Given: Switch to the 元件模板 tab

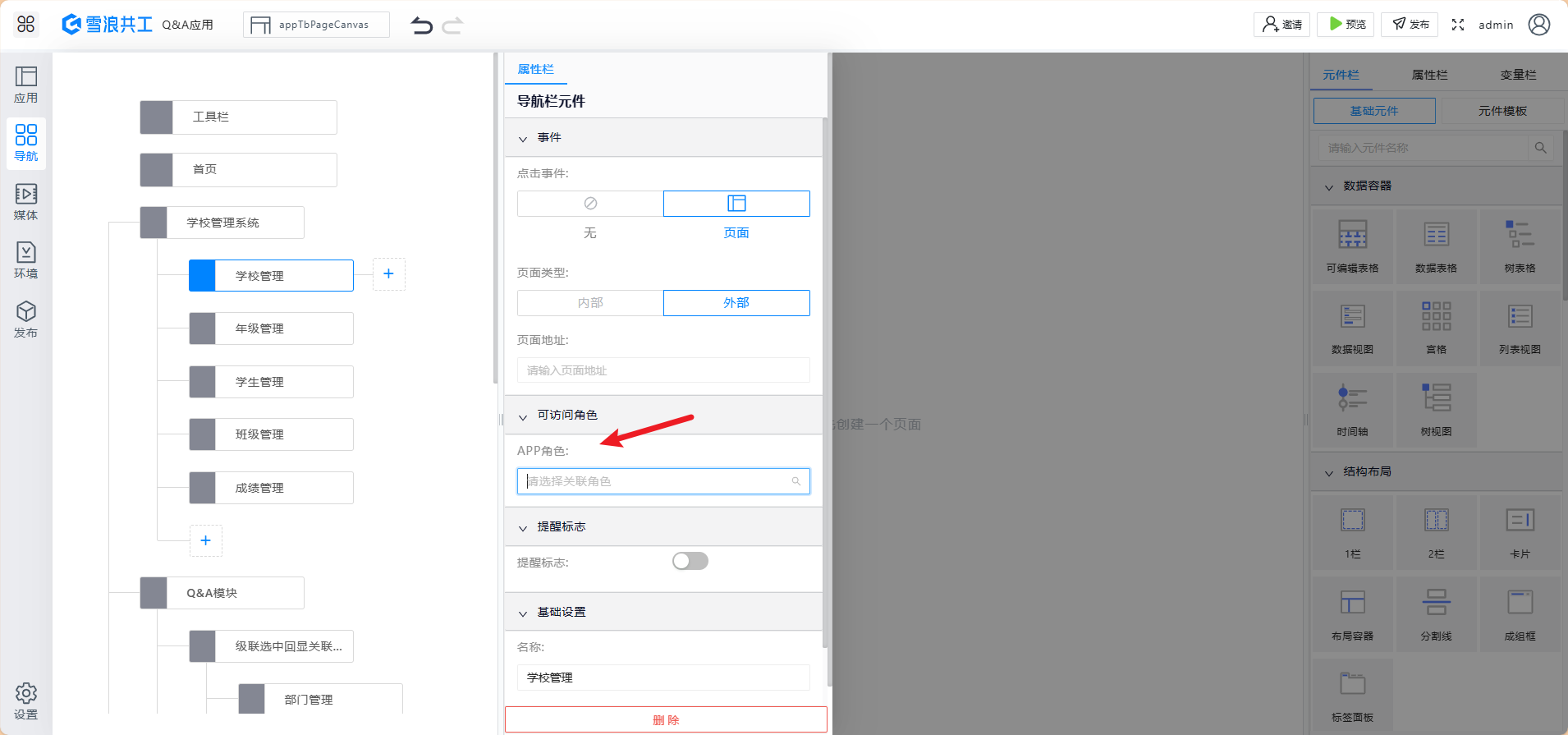Looking at the screenshot, I should tap(1502, 111).
